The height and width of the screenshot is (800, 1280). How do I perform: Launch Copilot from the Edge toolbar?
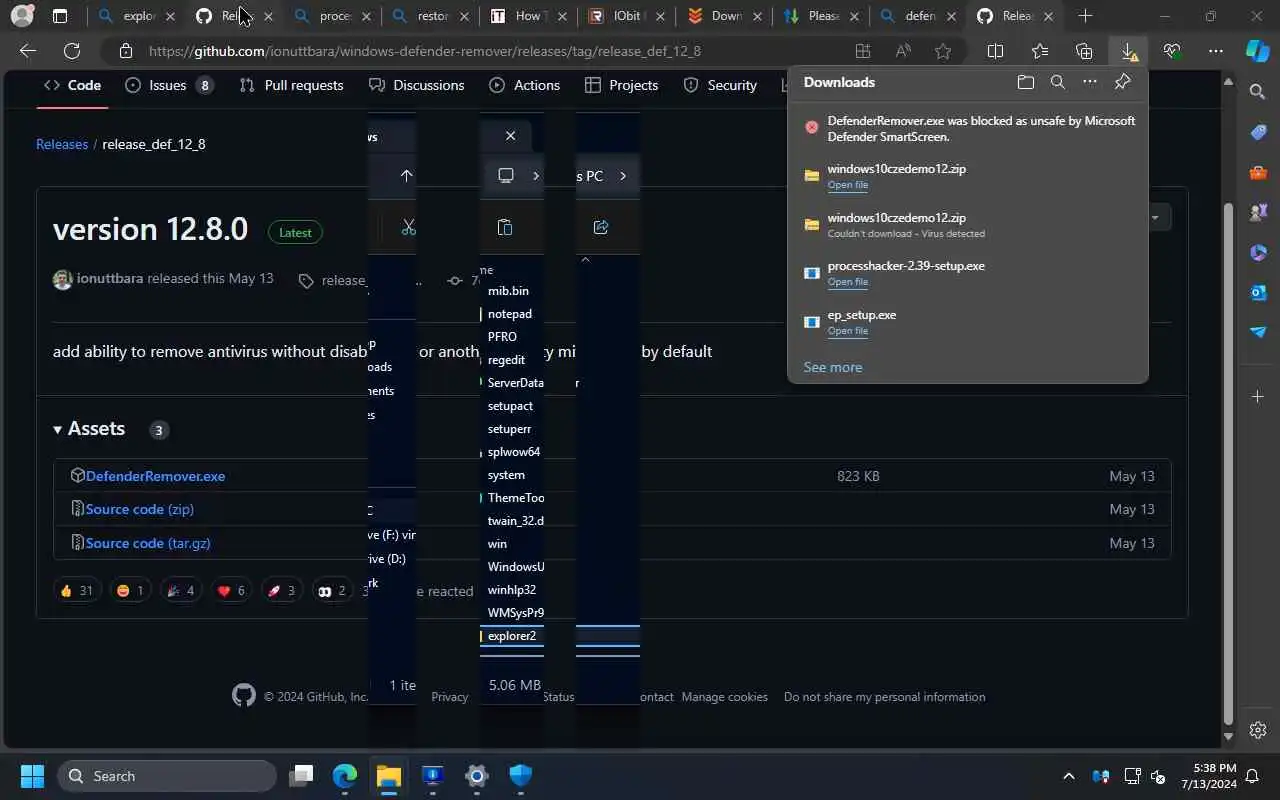(1257, 51)
